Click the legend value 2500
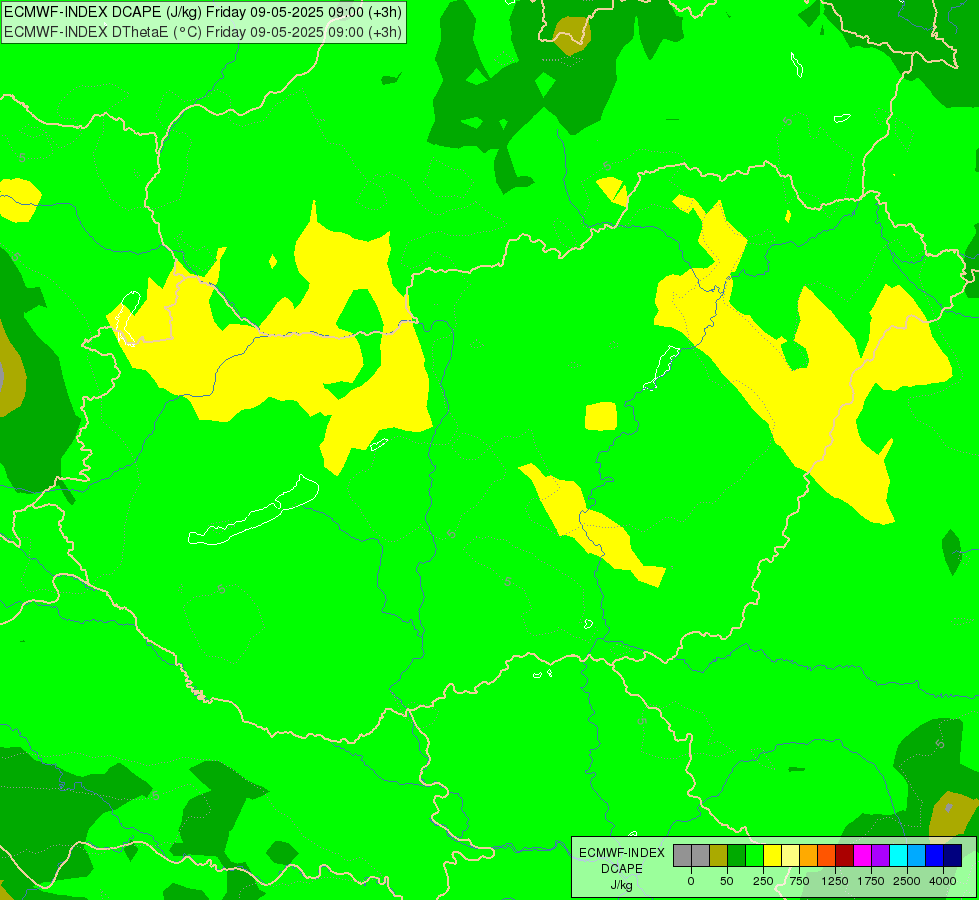979x900 pixels. point(907,881)
